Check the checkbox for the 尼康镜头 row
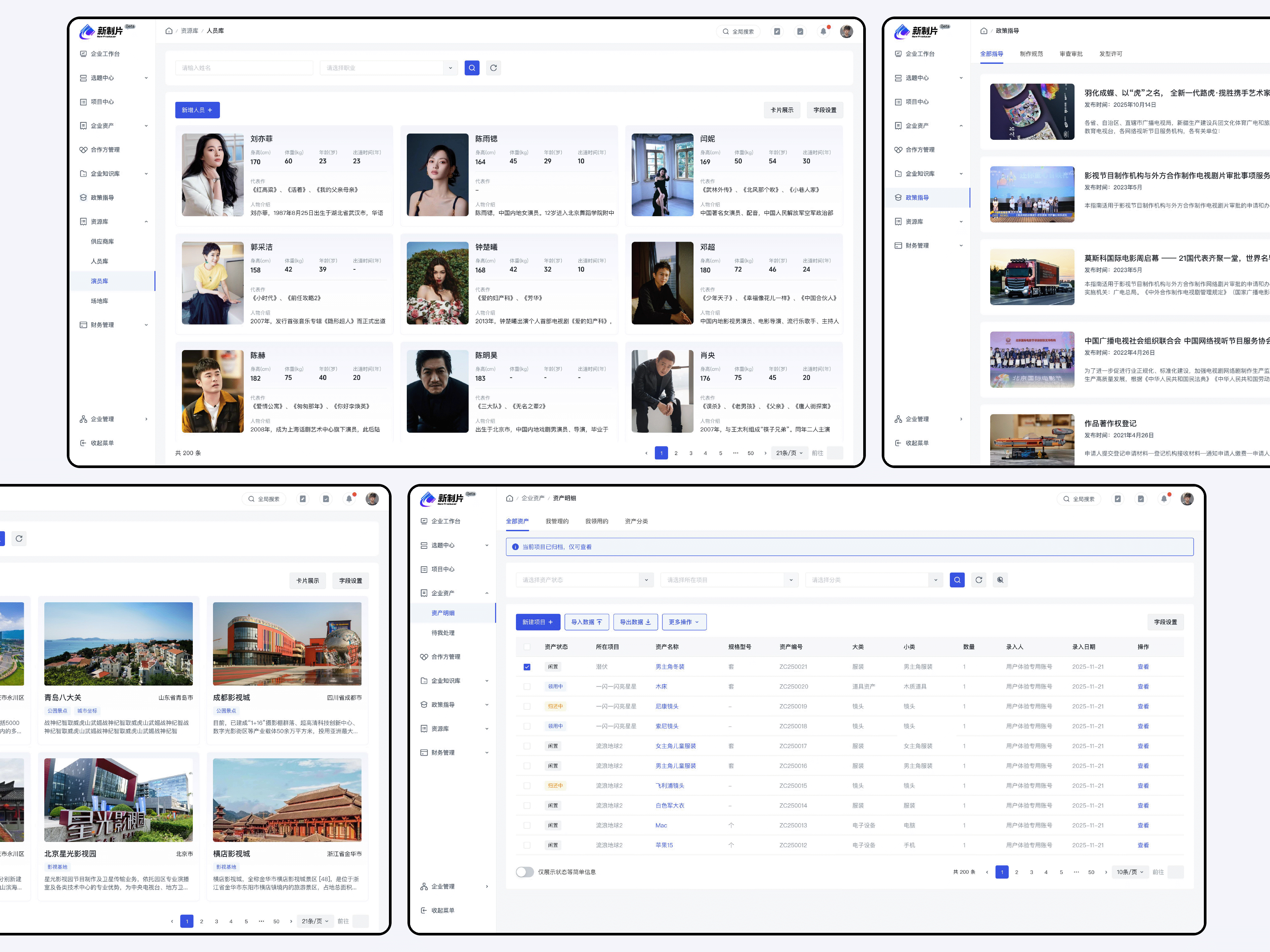Viewport: 1270px width, 952px height. [x=527, y=706]
